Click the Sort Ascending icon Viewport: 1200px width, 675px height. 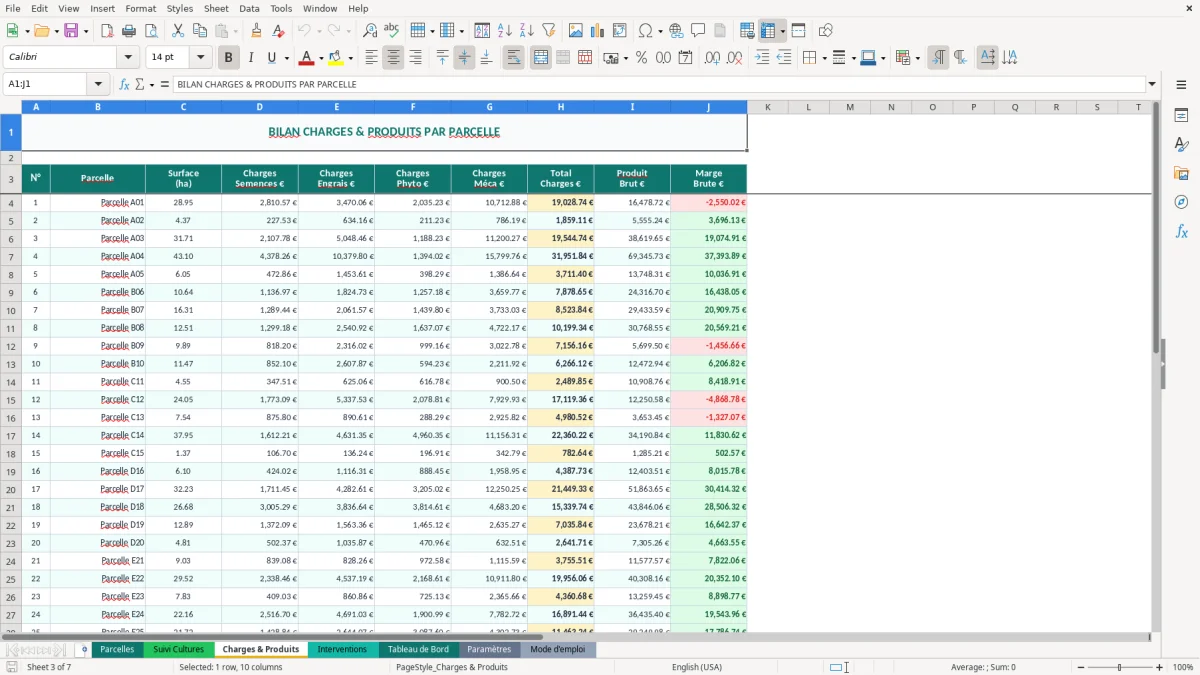click(x=505, y=31)
